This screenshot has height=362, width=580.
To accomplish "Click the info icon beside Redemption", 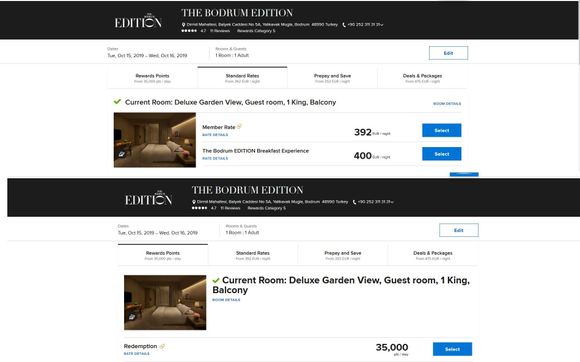I will [x=162, y=346].
